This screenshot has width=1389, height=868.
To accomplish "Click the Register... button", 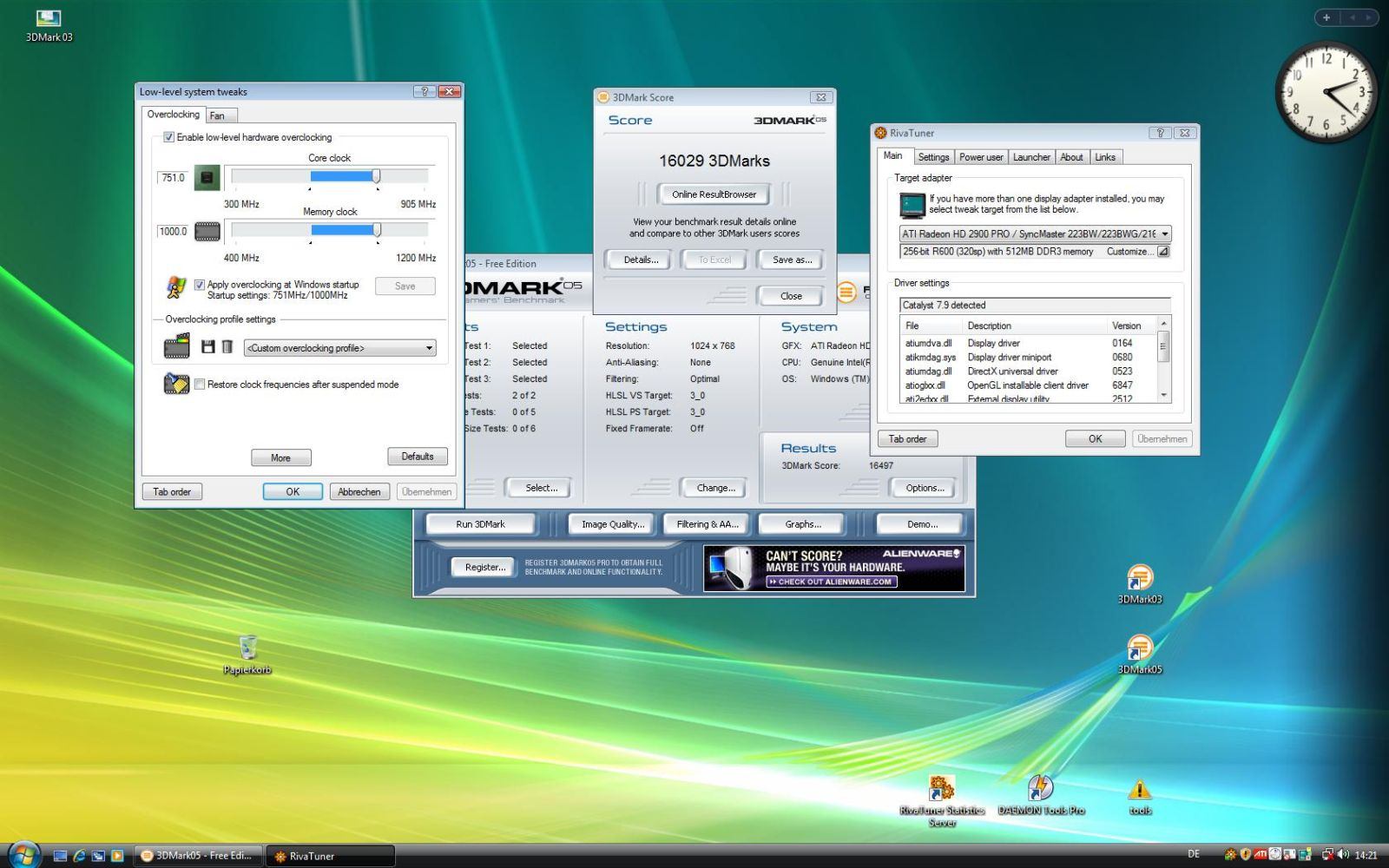I will pyautogui.click(x=484, y=568).
